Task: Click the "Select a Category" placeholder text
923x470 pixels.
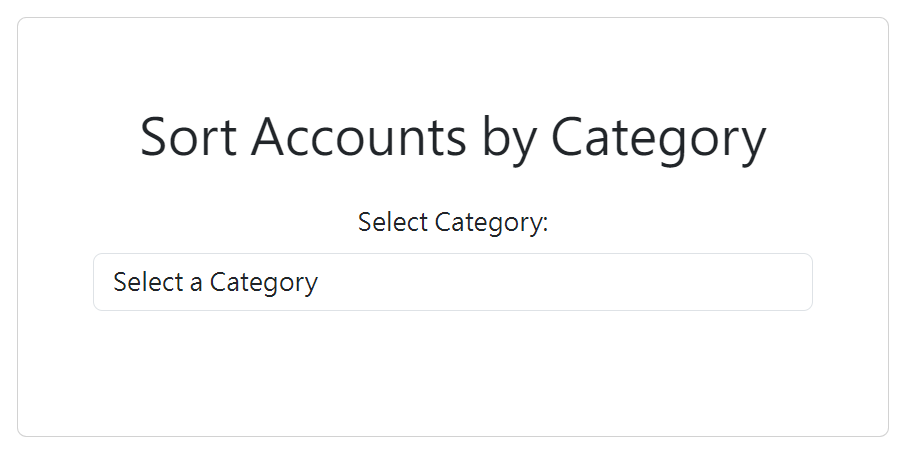Action: point(215,282)
